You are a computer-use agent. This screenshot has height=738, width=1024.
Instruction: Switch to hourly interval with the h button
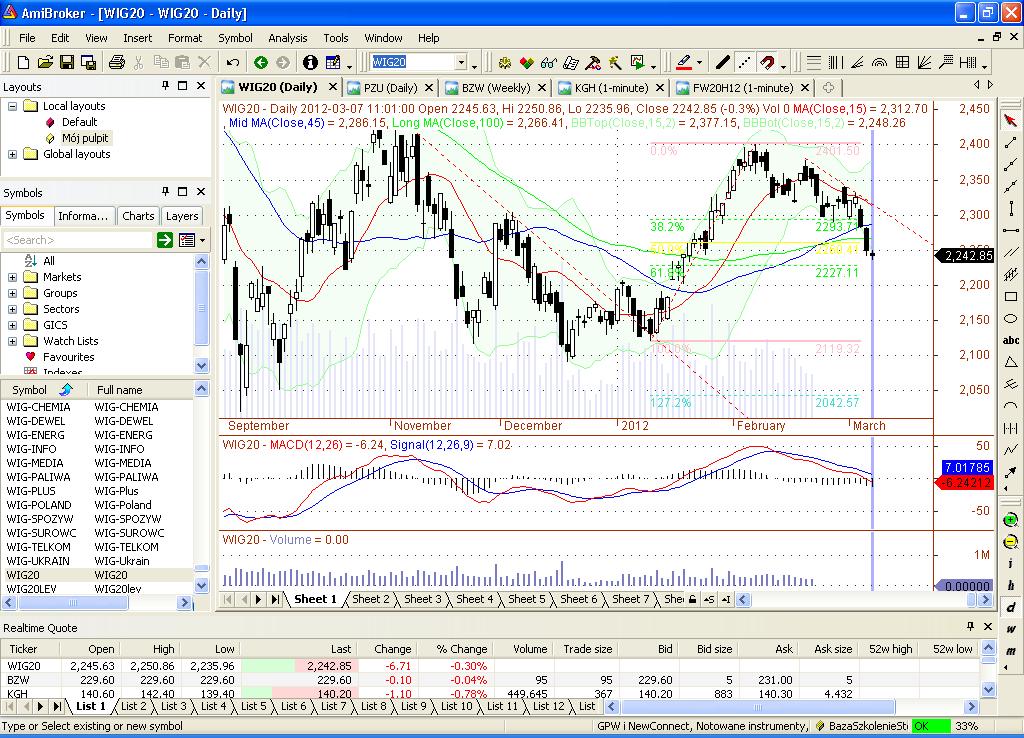click(x=1010, y=585)
